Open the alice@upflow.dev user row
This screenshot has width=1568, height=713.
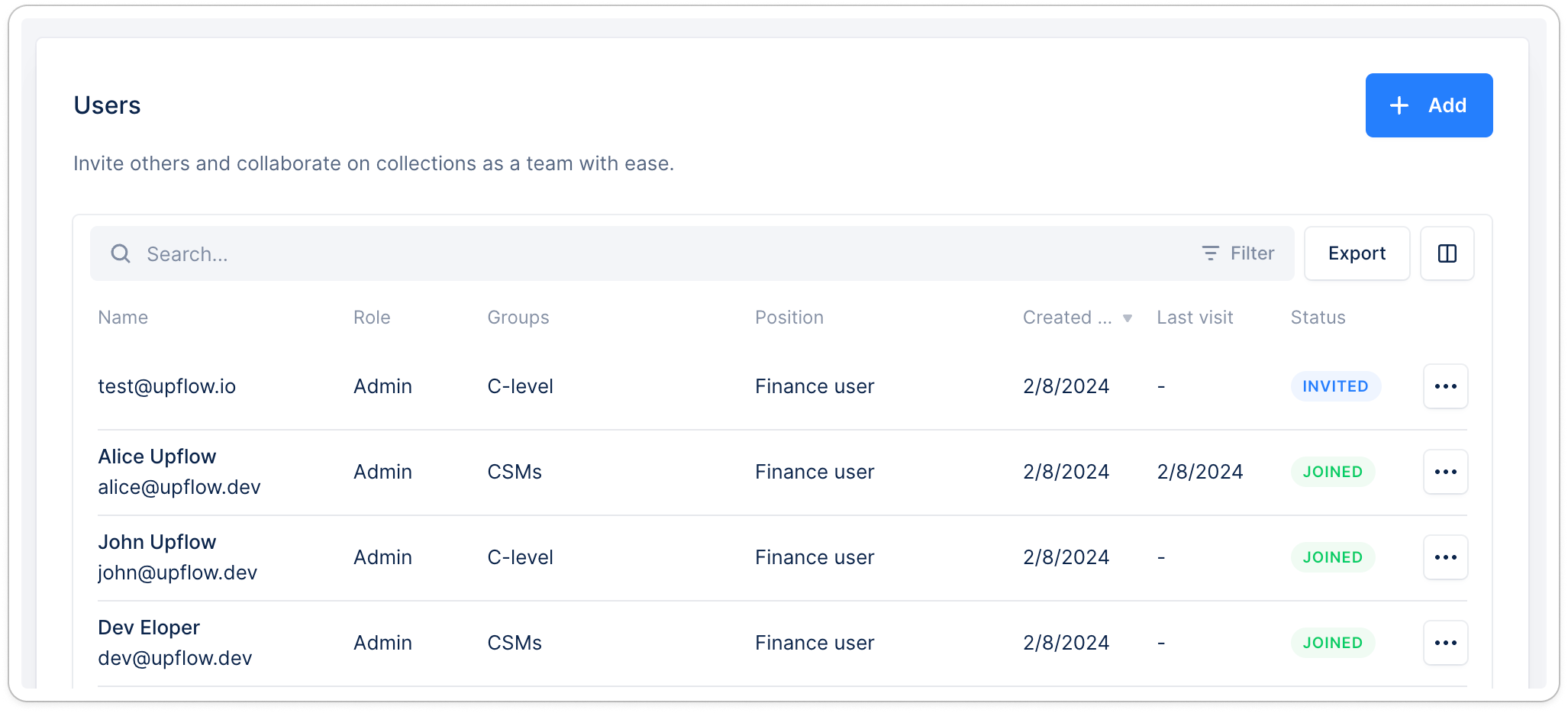click(782, 473)
